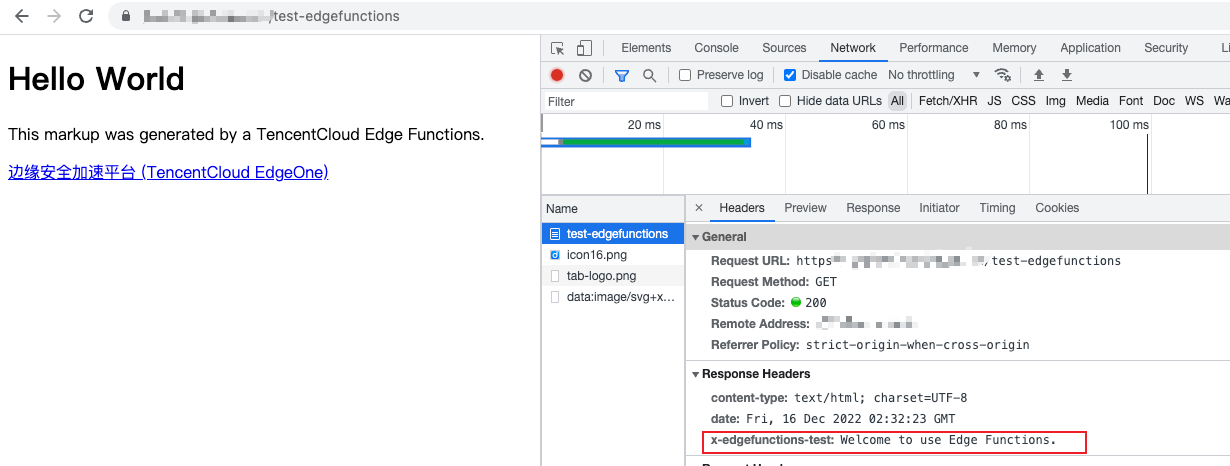
Task: Import HAR file upload arrow icon
Action: point(1039,75)
